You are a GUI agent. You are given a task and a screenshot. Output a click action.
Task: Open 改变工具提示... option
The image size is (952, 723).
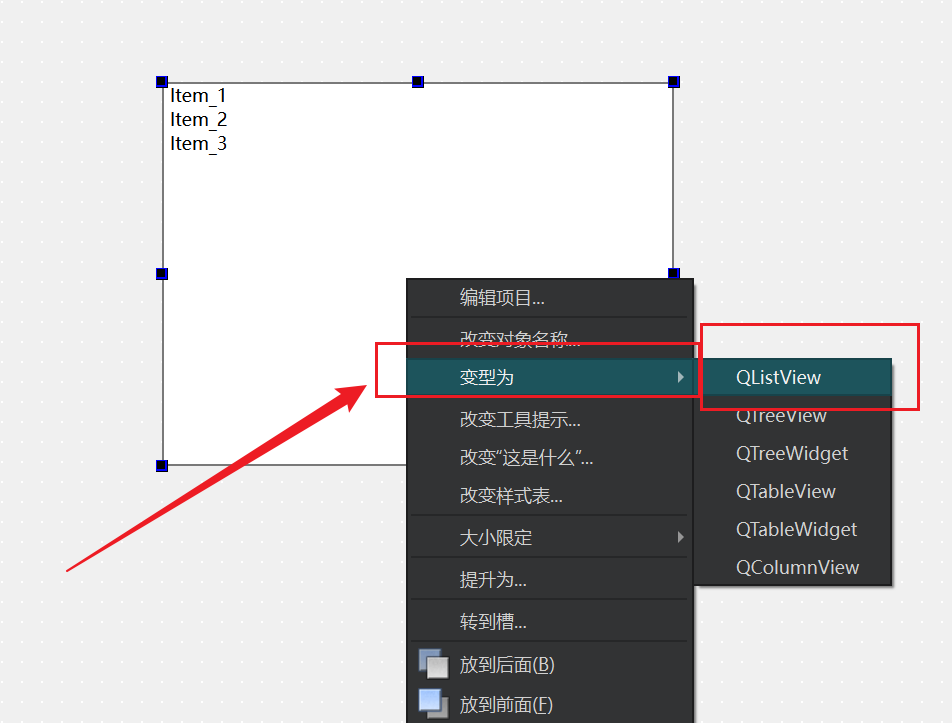(520, 420)
